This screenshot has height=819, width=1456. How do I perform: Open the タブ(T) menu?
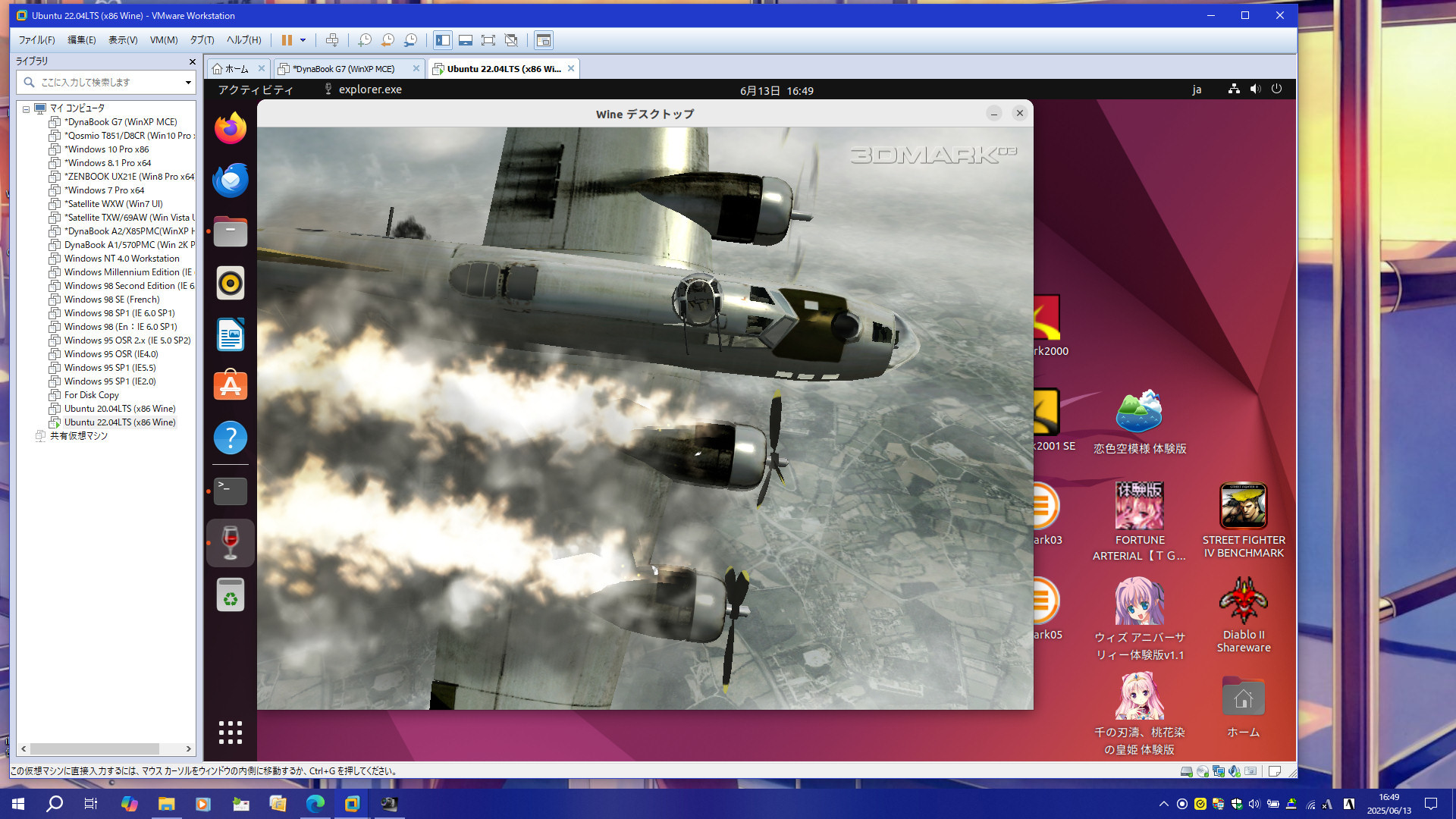coord(202,40)
